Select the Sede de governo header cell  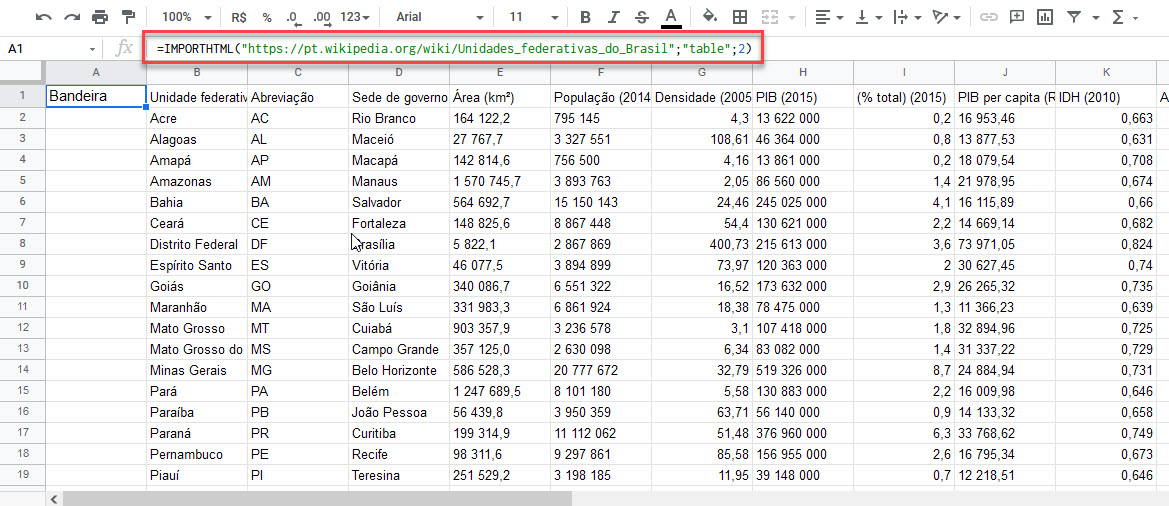pos(399,97)
